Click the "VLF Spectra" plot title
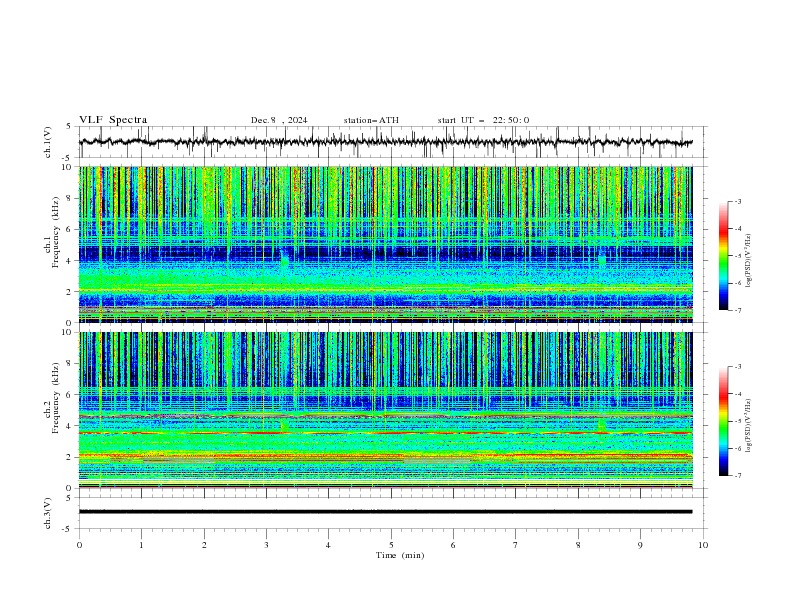This screenshot has width=792, height=612. pos(113,120)
